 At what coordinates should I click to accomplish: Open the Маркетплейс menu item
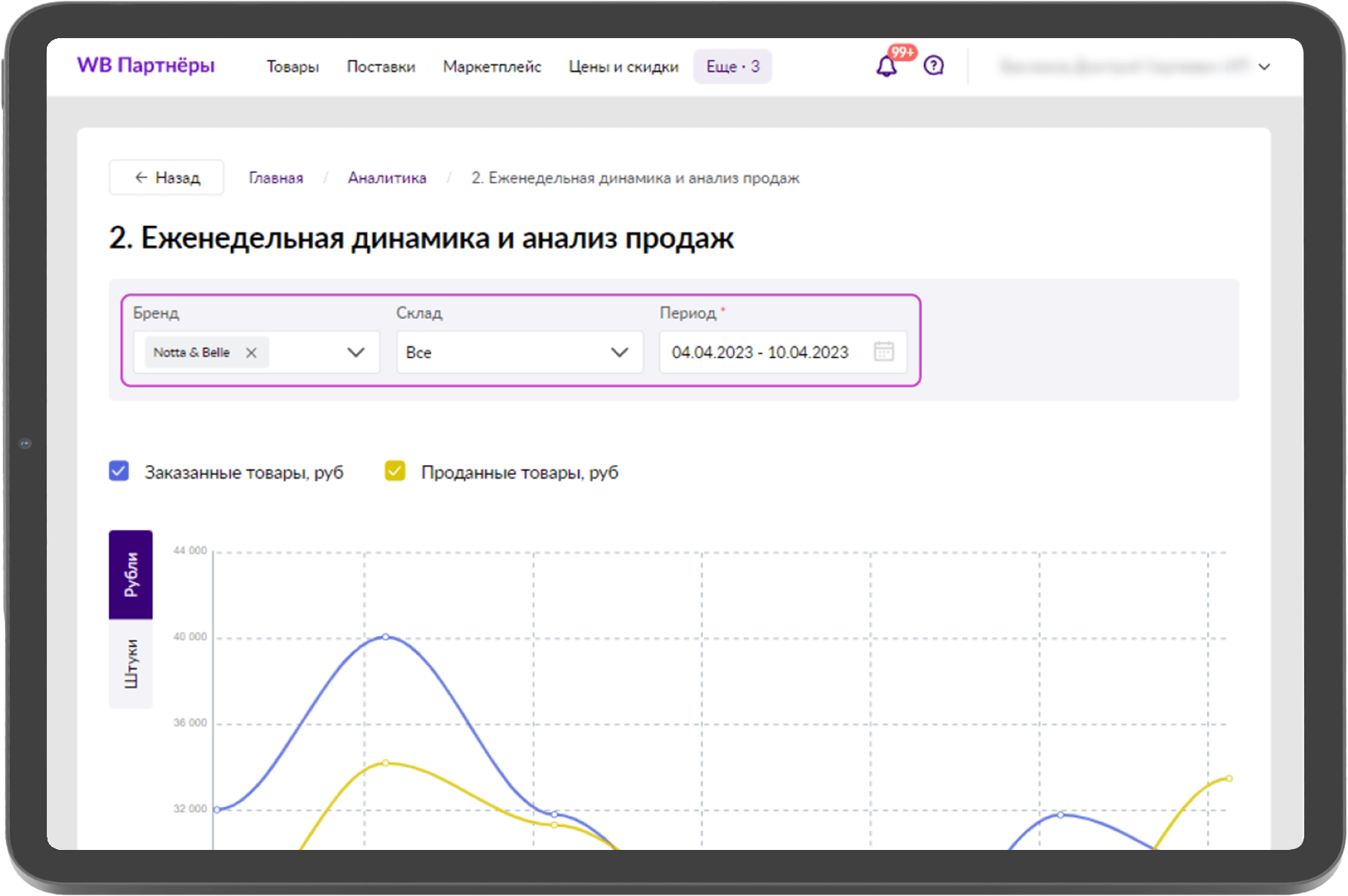pos(492,66)
